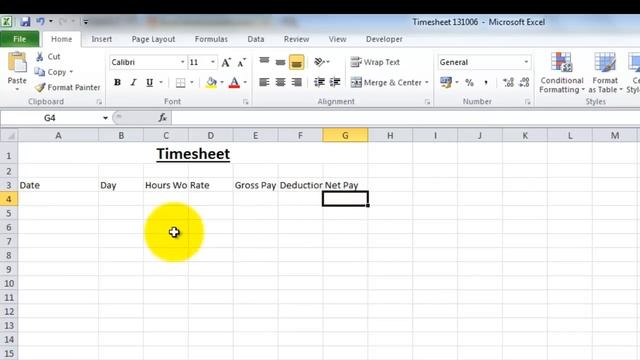Switch to the Insert tab

click(x=102, y=39)
